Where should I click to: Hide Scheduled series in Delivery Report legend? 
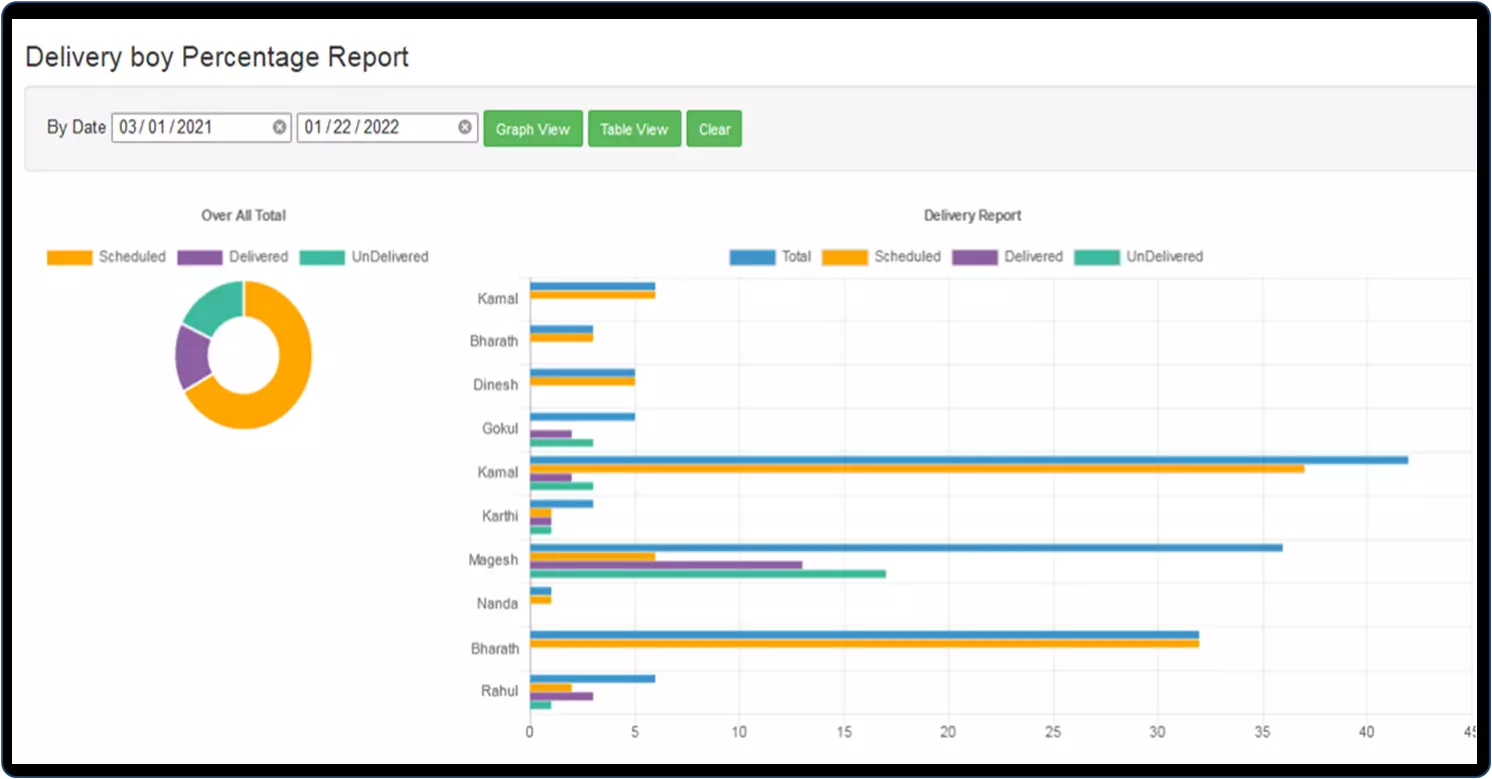[x=882, y=257]
